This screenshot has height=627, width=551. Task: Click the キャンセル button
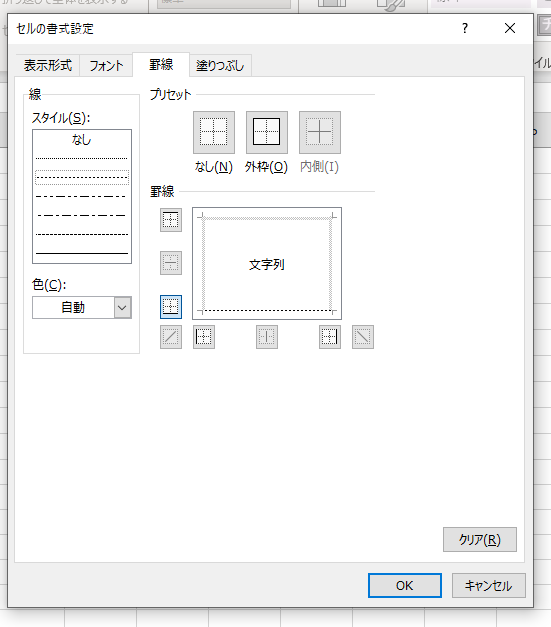coord(489,585)
